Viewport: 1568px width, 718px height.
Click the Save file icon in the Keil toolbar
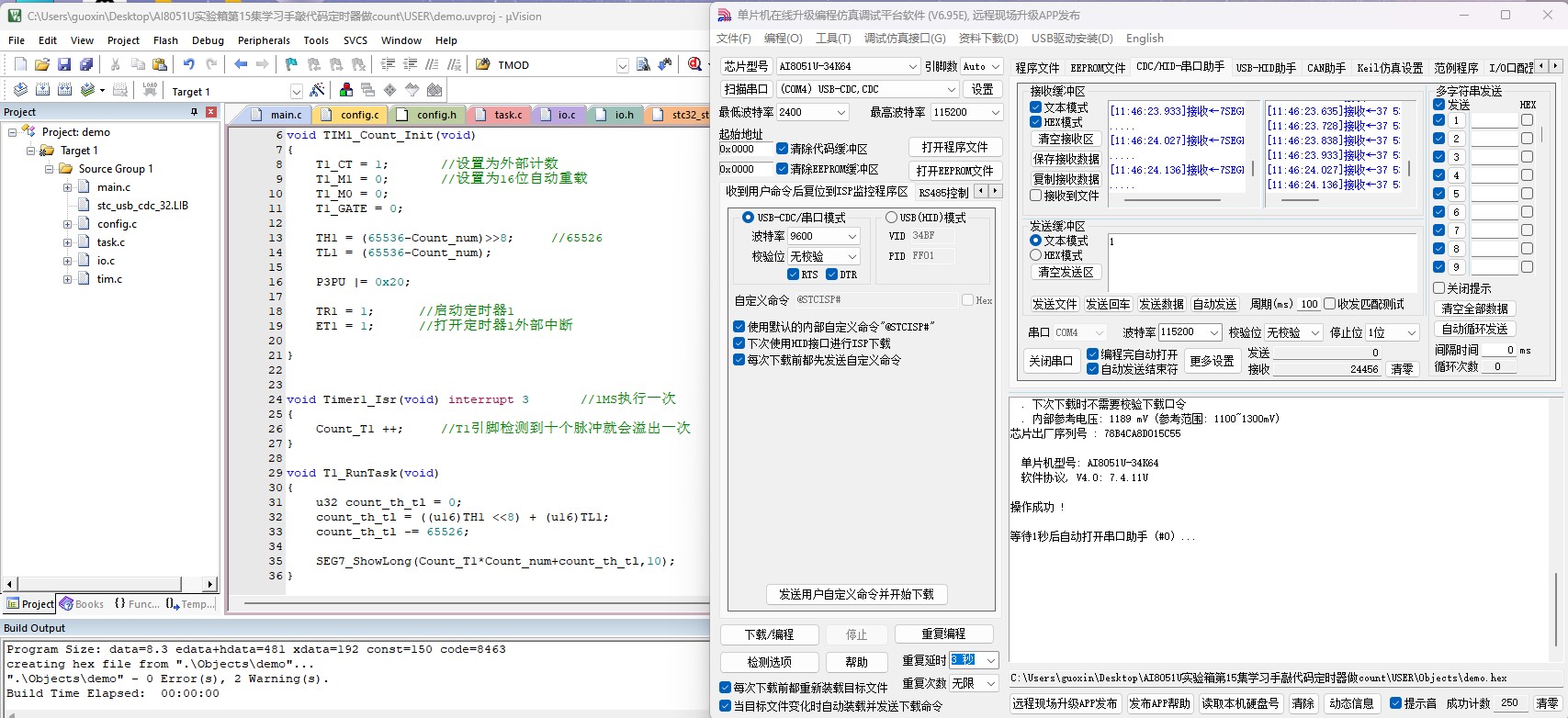tap(64, 64)
